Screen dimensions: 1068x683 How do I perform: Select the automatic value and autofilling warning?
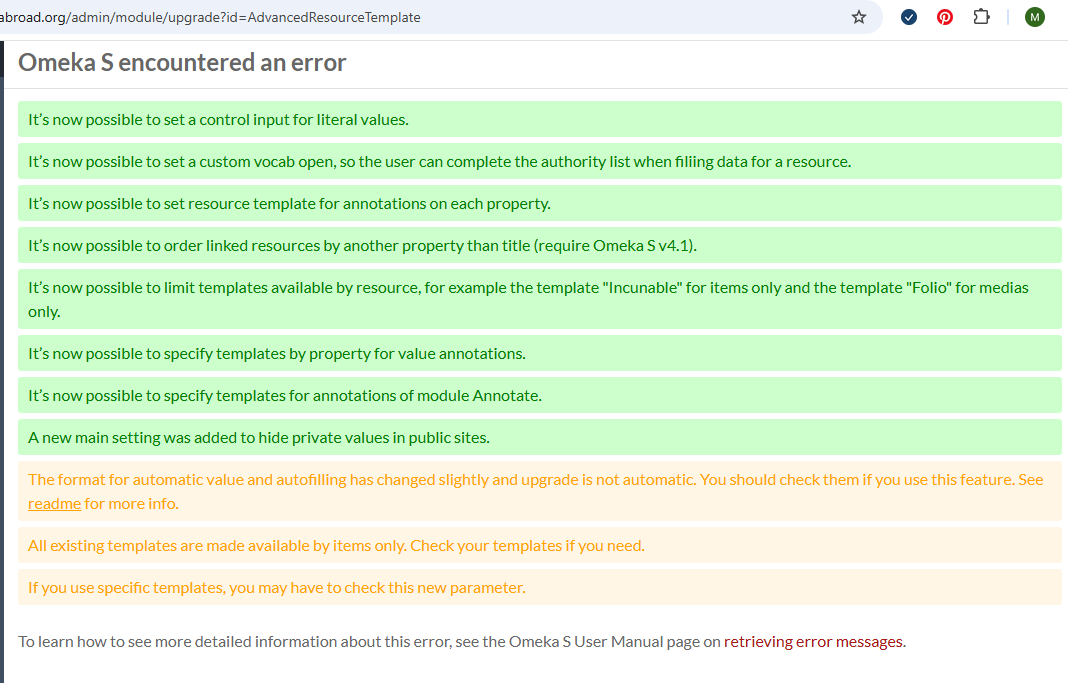pos(539,492)
